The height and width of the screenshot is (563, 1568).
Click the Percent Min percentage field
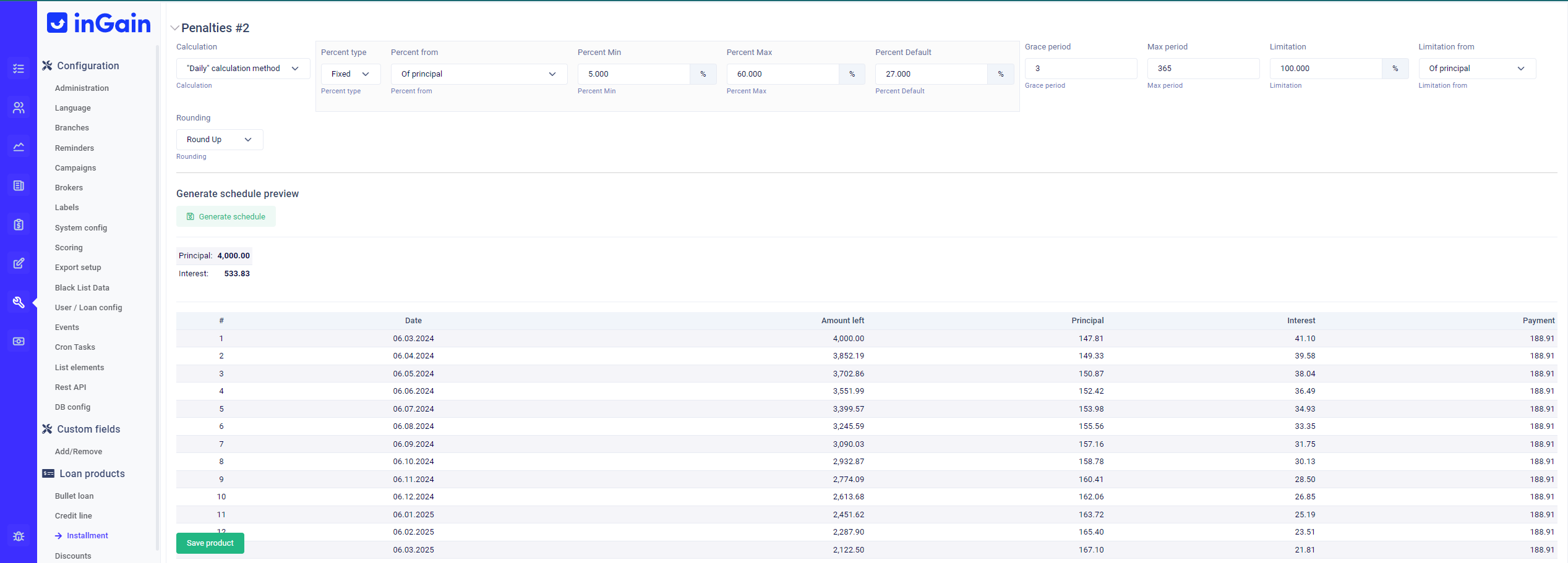click(x=633, y=74)
